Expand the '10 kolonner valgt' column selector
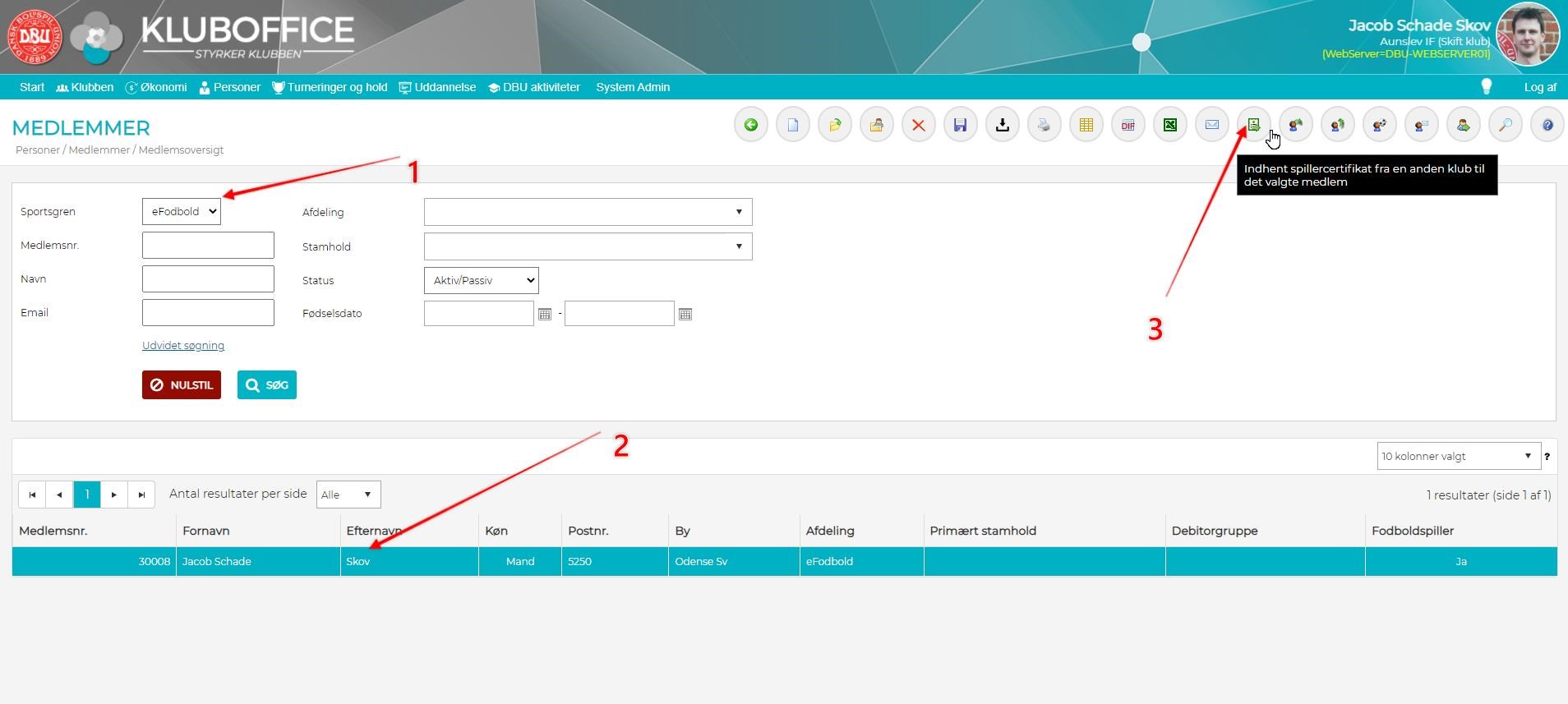1568x704 pixels. pos(1457,456)
